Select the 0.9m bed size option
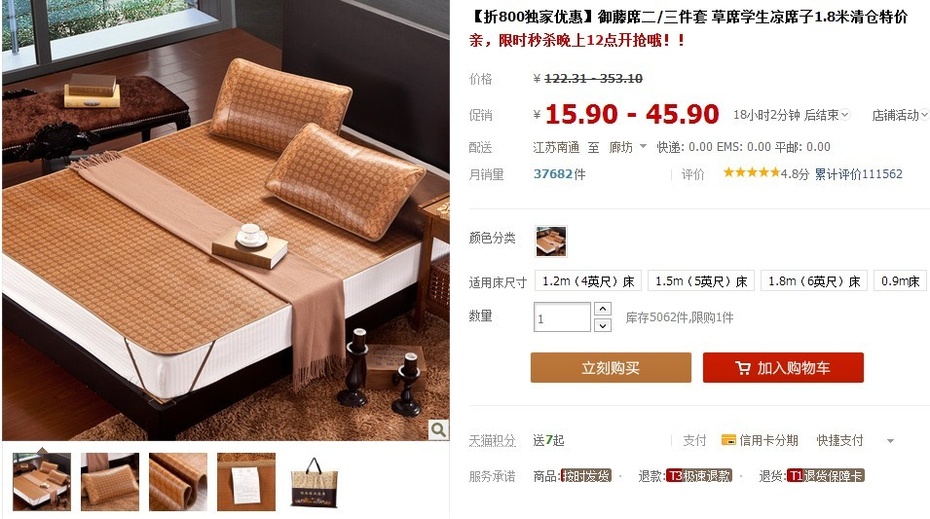 pyautogui.click(x=901, y=281)
